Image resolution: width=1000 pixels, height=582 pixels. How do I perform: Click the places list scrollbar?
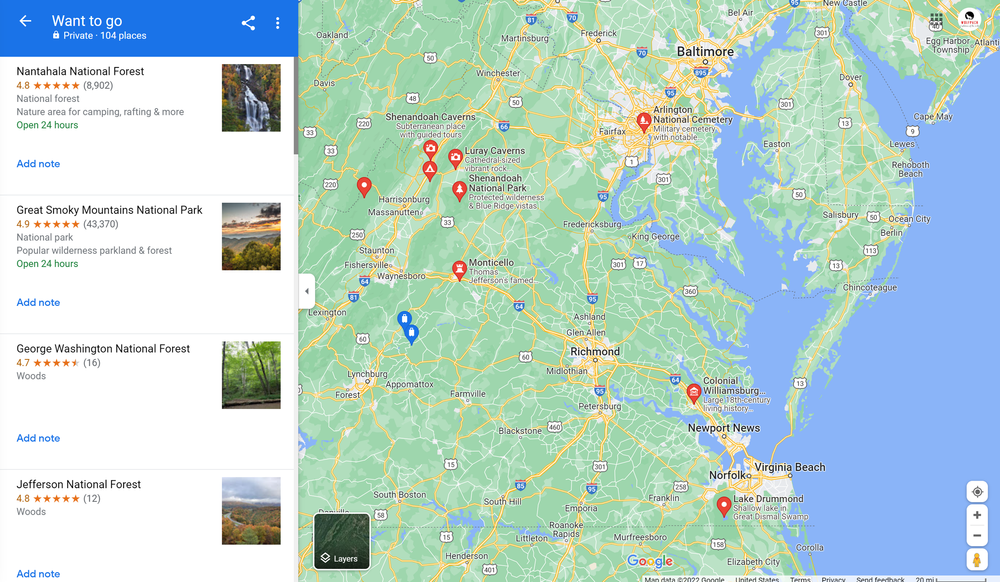296,105
